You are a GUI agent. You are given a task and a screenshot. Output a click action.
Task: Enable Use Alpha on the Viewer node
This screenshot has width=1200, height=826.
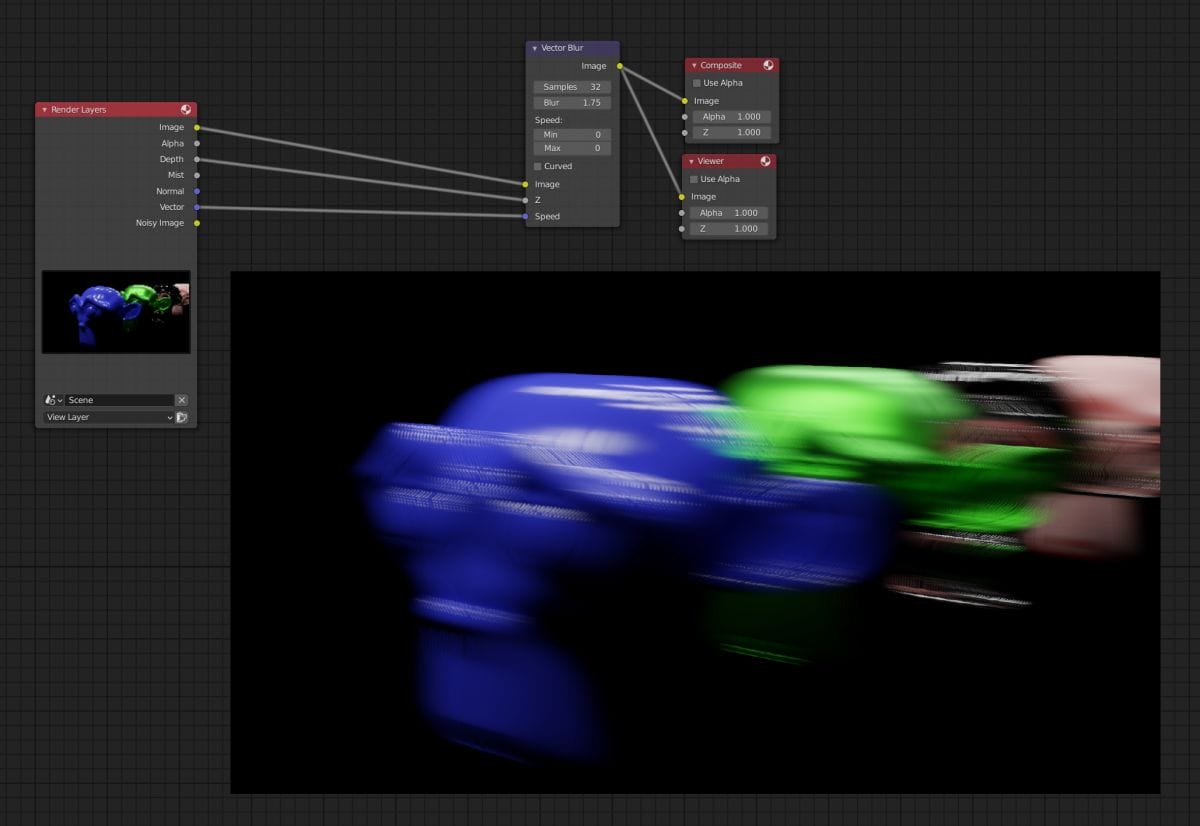696,179
